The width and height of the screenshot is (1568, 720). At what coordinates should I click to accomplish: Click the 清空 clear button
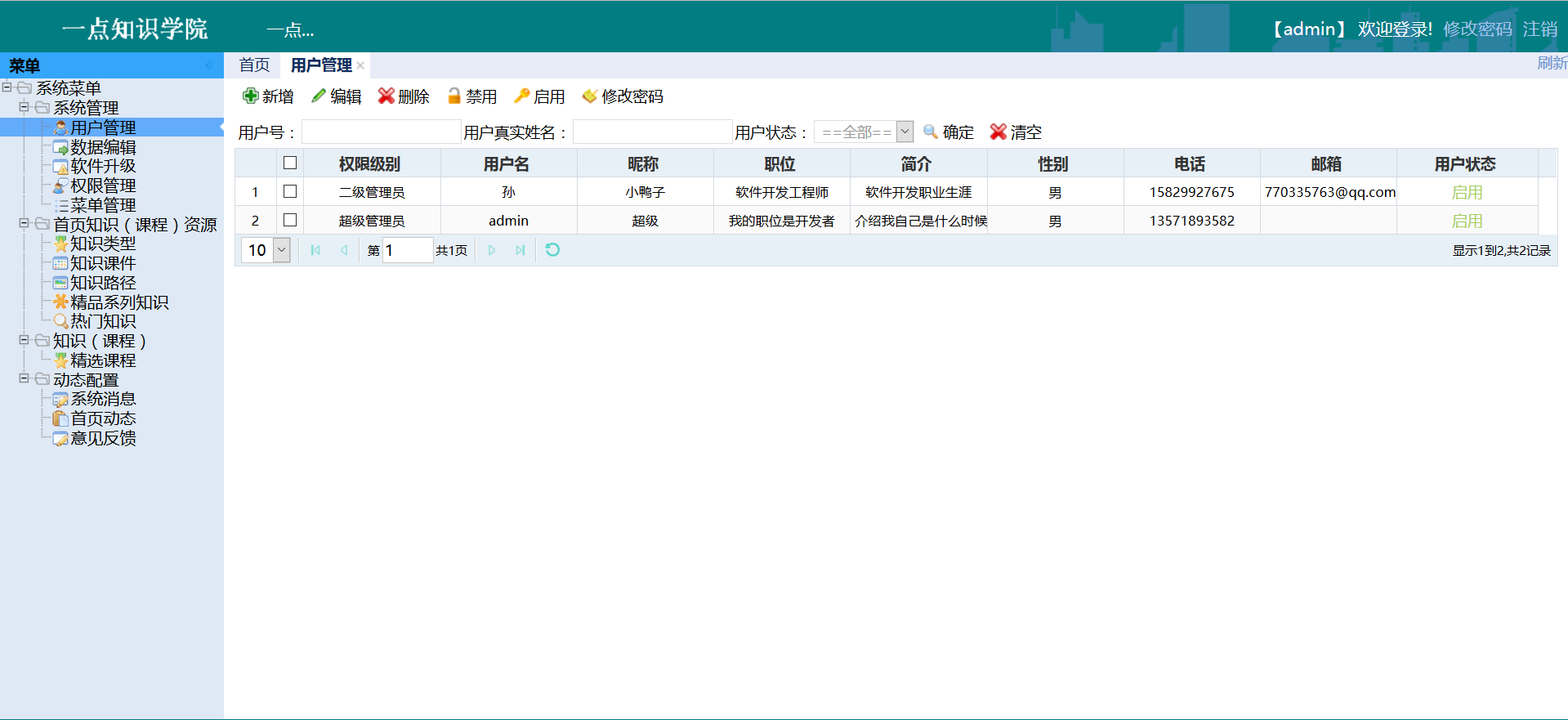pos(1016,132)
